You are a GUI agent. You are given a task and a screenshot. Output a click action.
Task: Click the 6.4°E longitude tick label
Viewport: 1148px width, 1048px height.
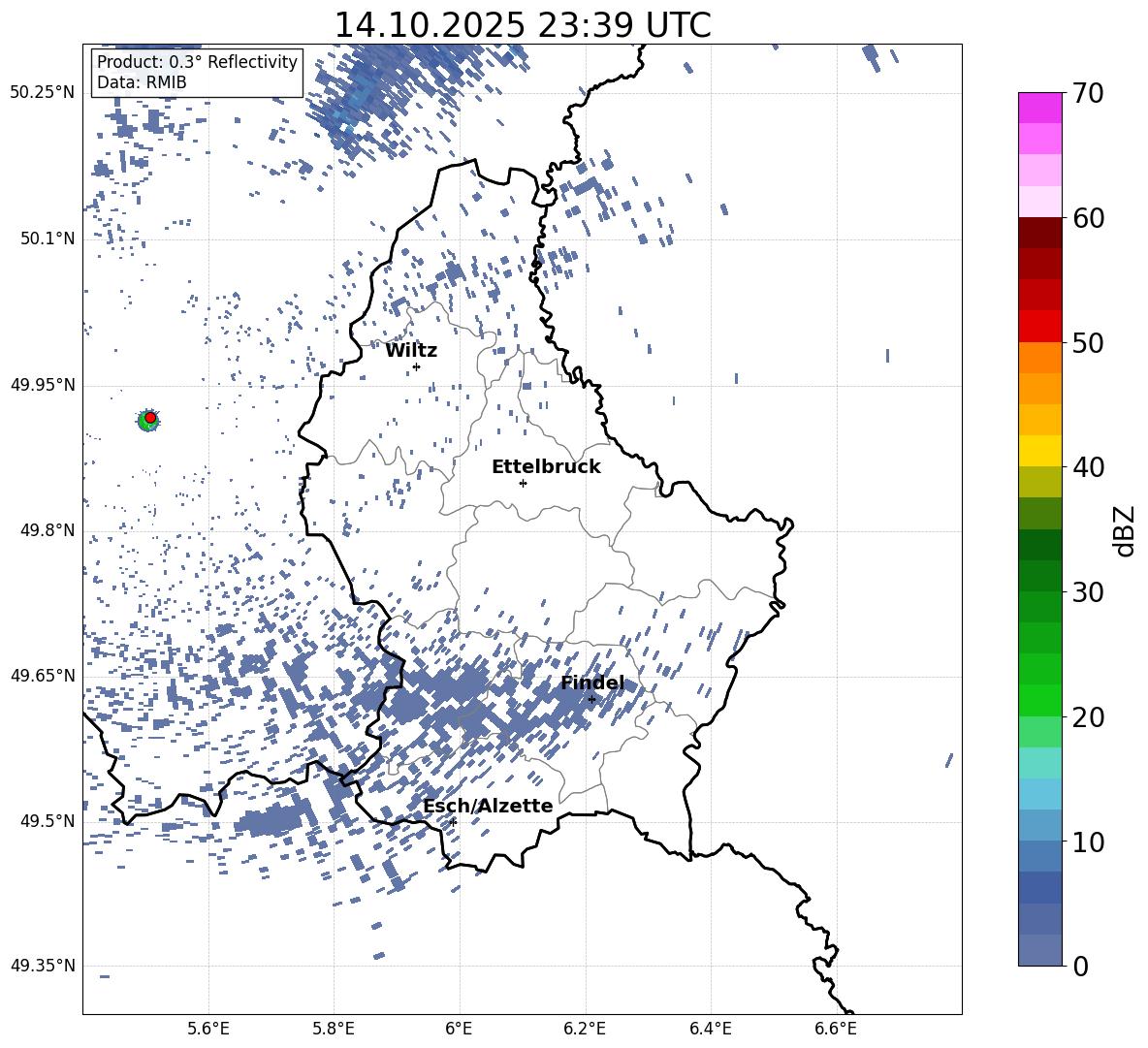pos(710,1029)
